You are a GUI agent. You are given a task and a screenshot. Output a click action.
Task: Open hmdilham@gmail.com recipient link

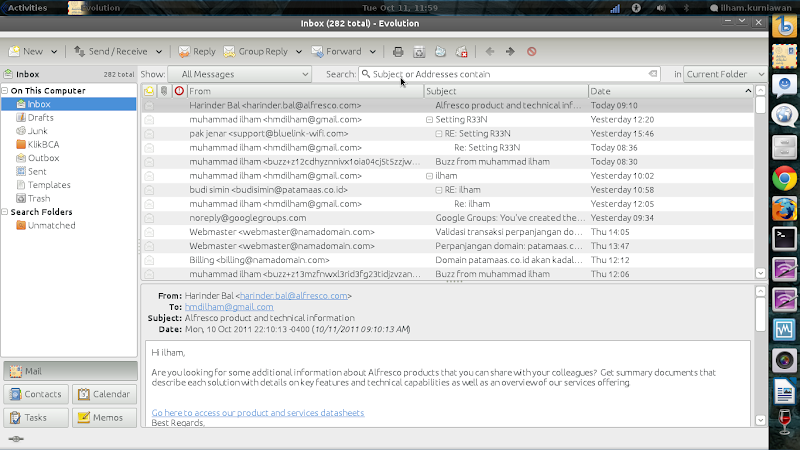229,307
